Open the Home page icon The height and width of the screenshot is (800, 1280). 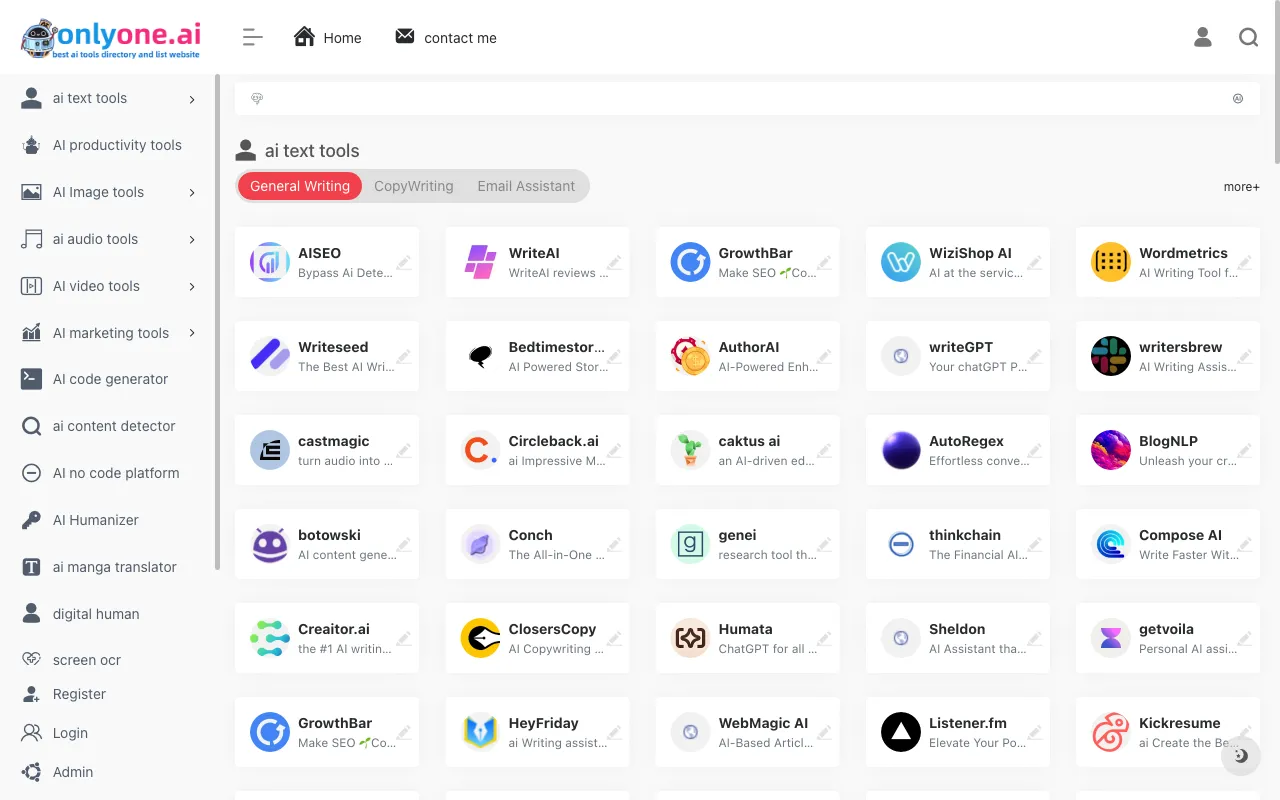304,37
